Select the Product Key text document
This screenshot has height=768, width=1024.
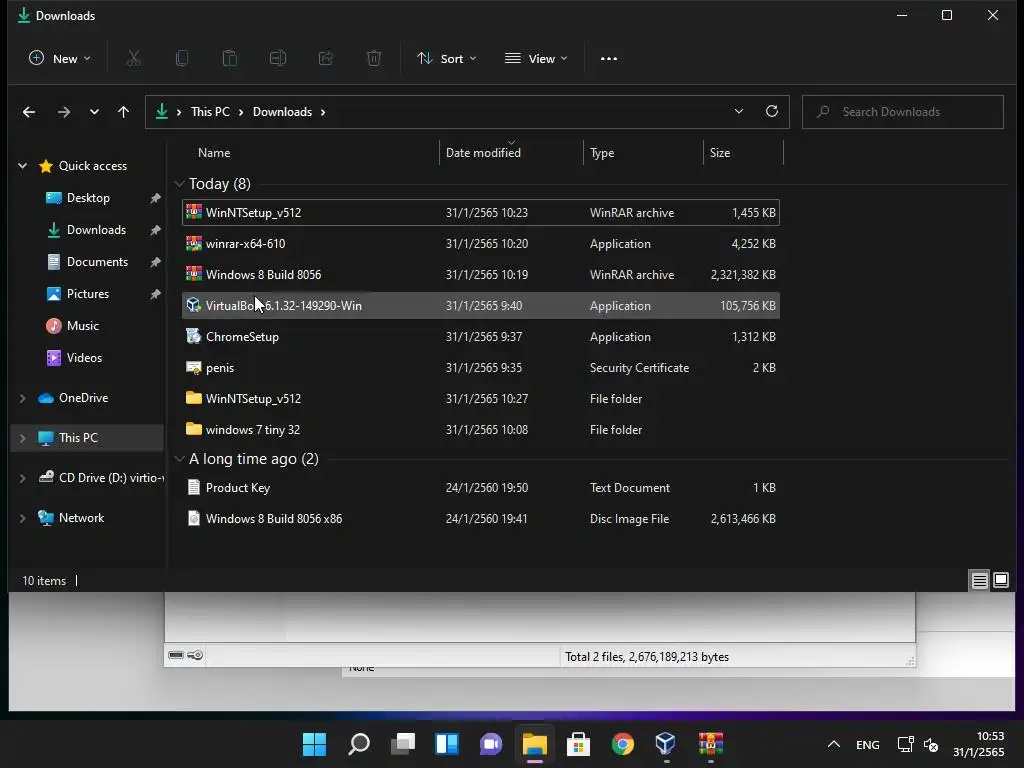point(481,488)
